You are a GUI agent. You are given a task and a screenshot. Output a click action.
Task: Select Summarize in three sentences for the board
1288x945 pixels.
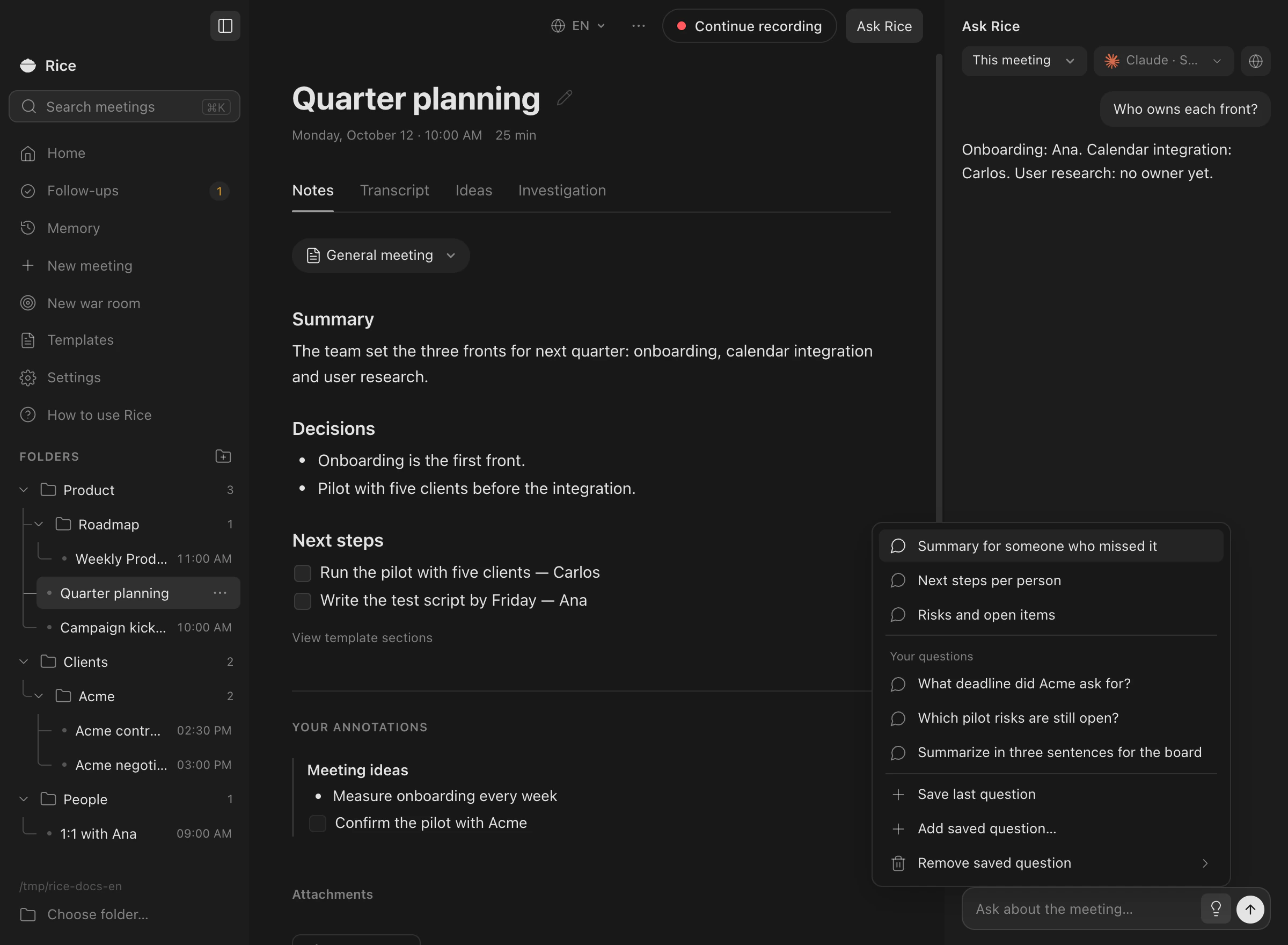[1051, 752]
